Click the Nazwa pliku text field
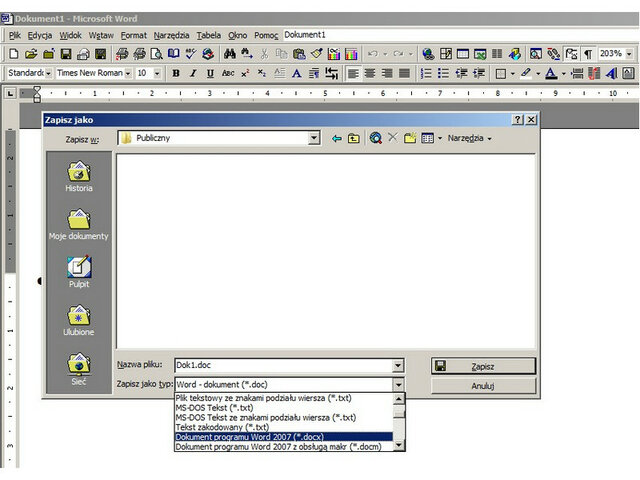Screen dimensions: 640x480 coord(284,365)
